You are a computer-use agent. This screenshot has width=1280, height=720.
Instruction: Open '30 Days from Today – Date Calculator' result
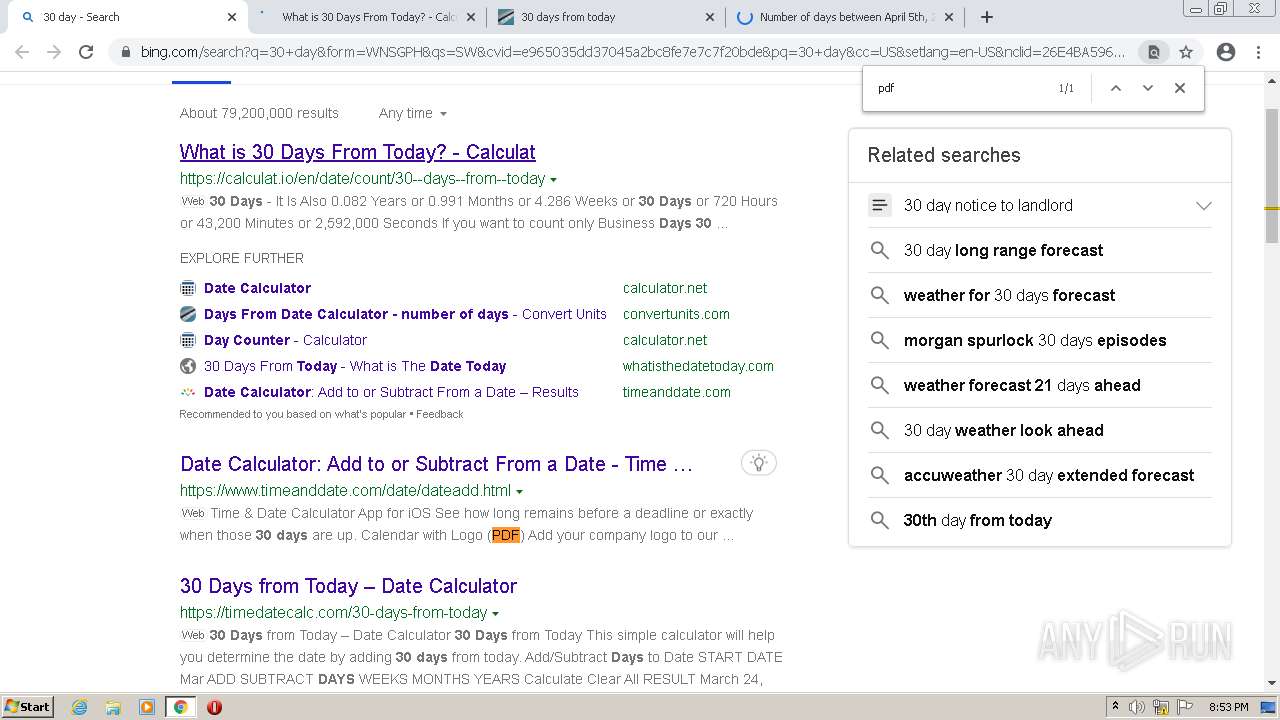(x=348, y=586)
